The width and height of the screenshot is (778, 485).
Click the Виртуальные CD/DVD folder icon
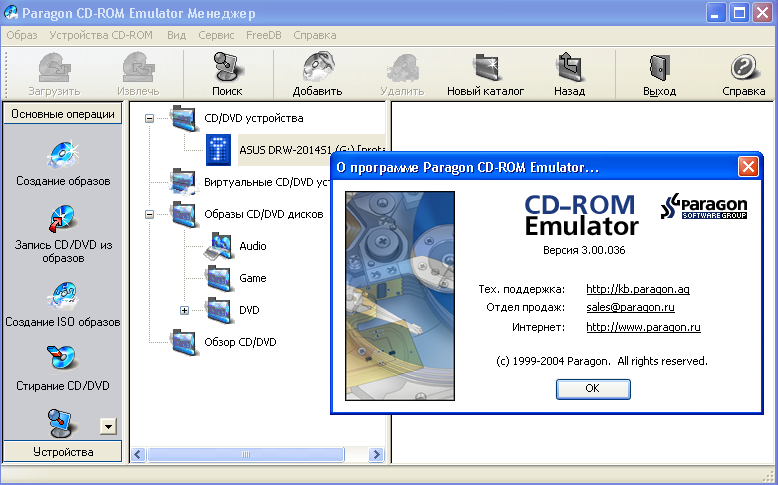pyautogui.click(x=185, y=182)
